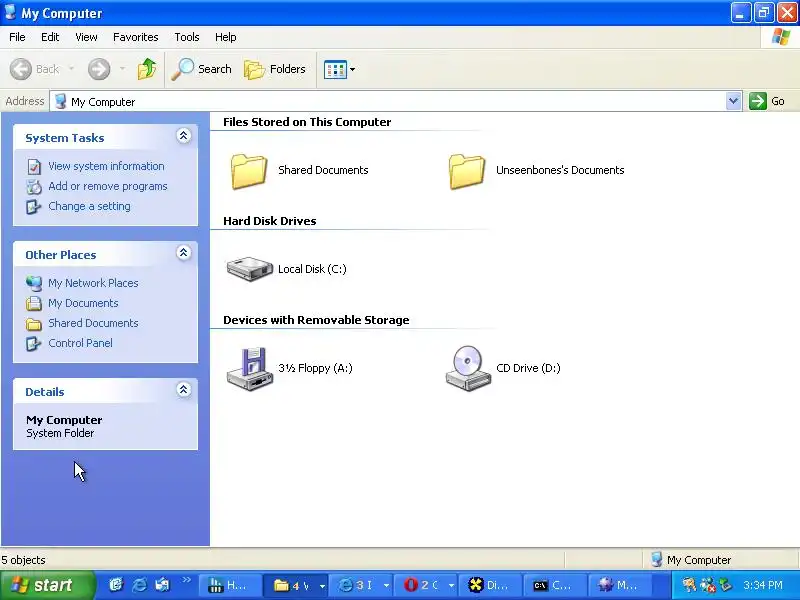This screenshot has width=800, height=600.
Task: Select the Shared Documents folder icon
Action: coord(249,171)
